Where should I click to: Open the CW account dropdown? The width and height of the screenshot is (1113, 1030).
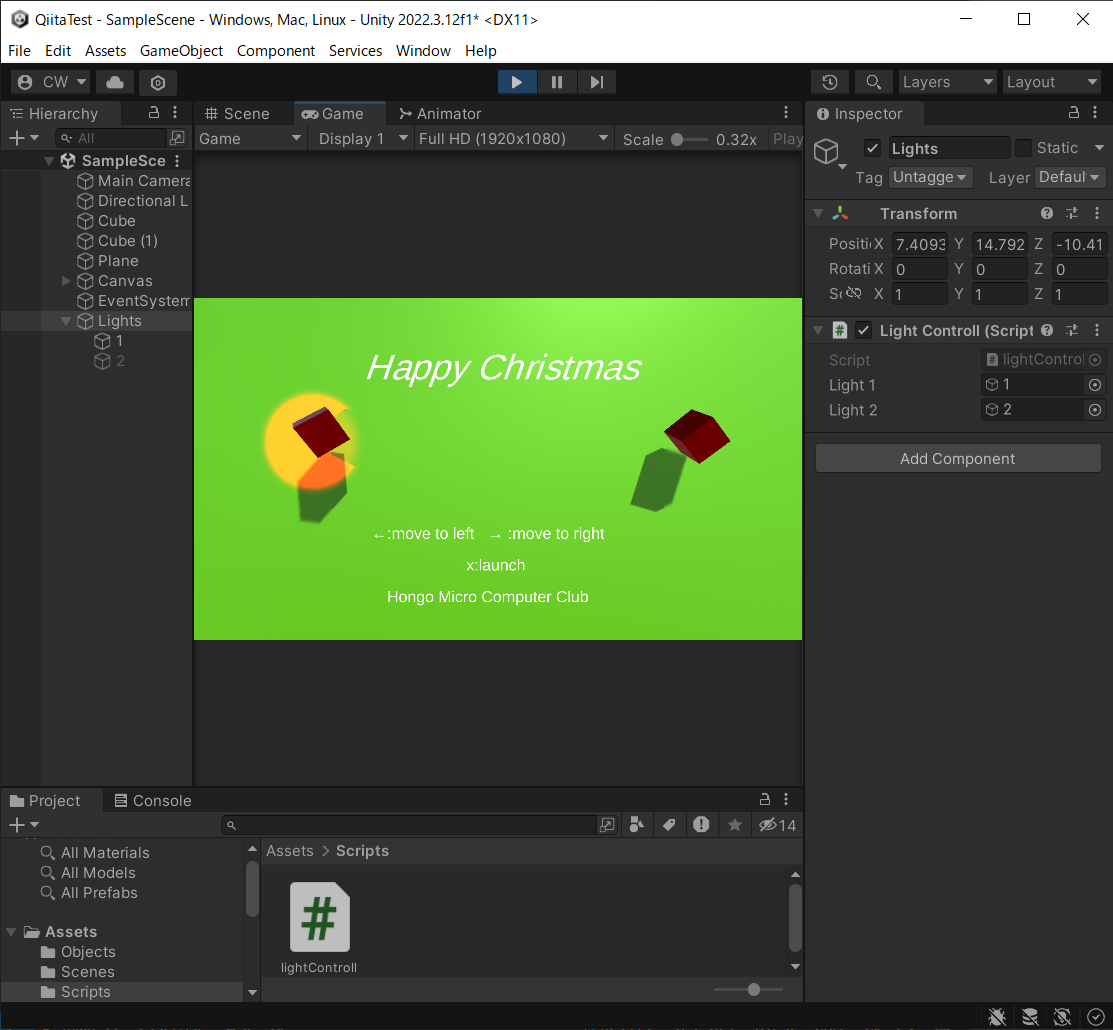tap(52, 82)
